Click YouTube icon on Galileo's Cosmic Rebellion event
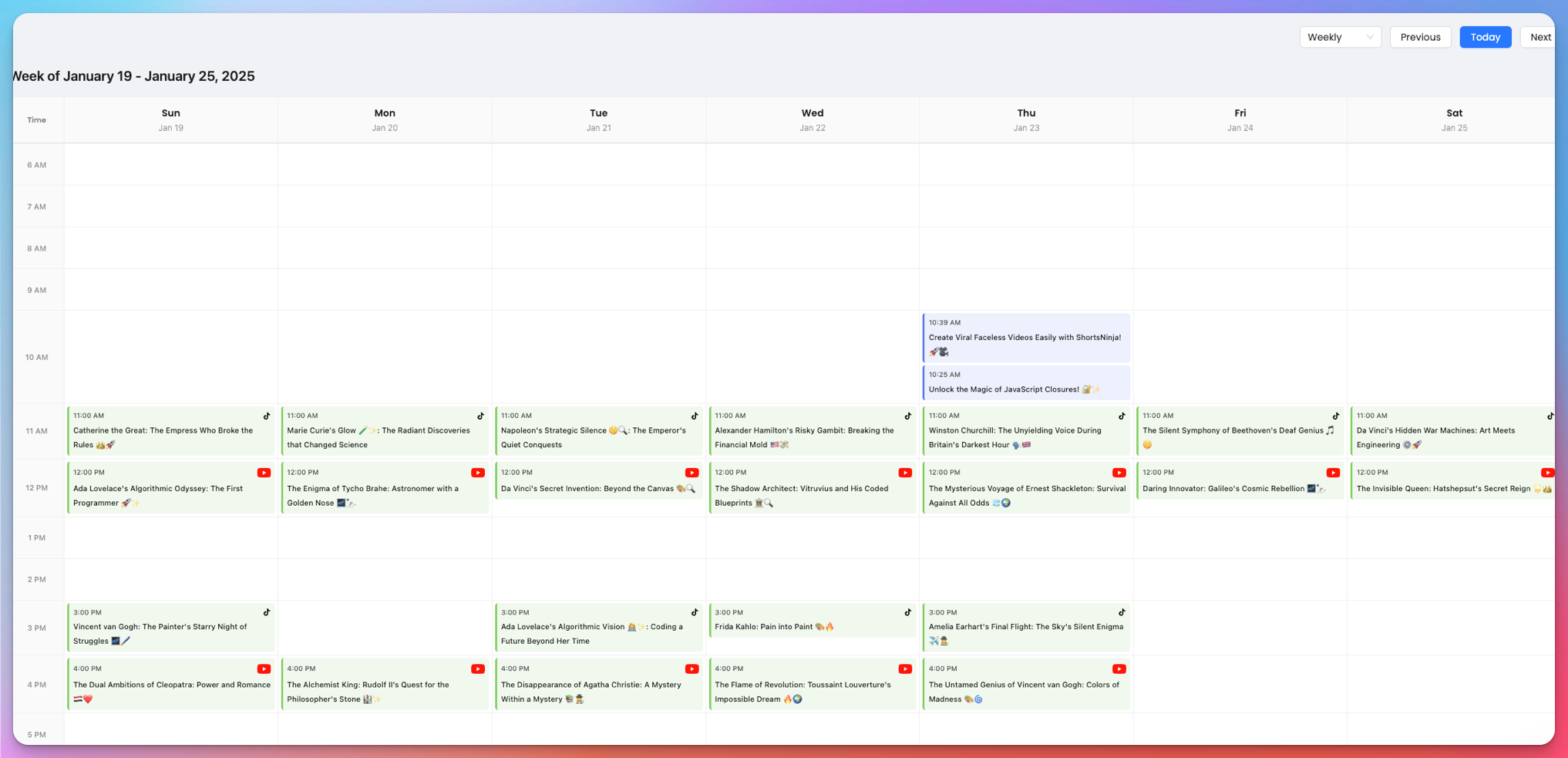1568x758 pixels. [1333, 473]
